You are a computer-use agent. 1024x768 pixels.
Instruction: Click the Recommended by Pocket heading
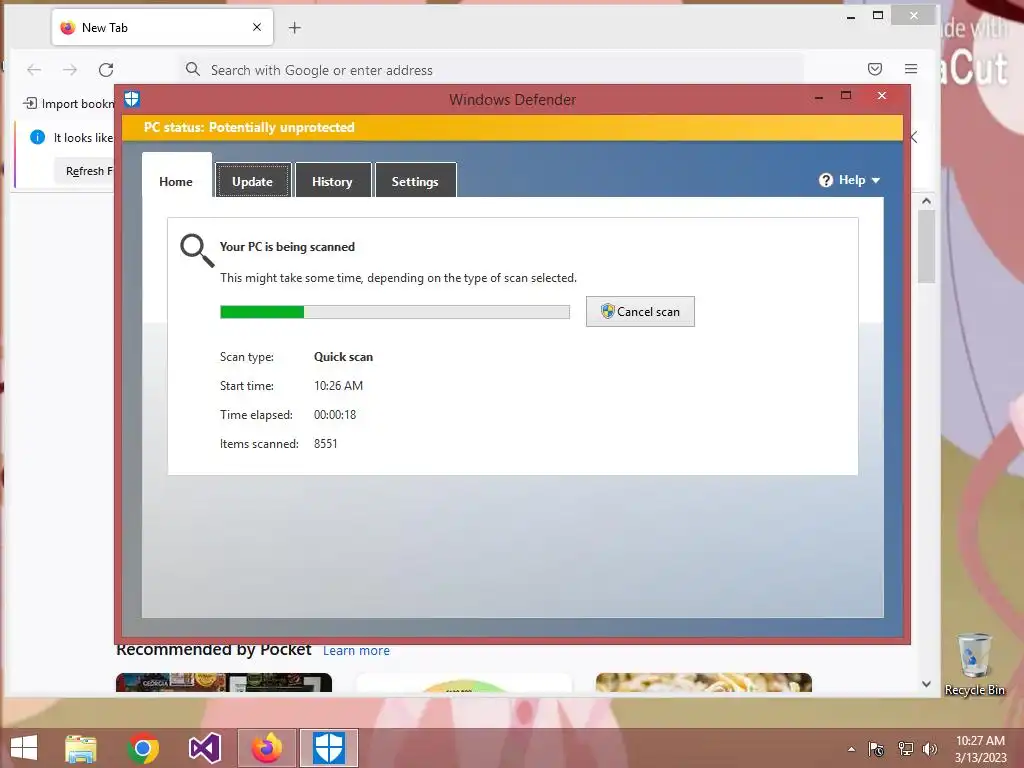pos(214,650)
